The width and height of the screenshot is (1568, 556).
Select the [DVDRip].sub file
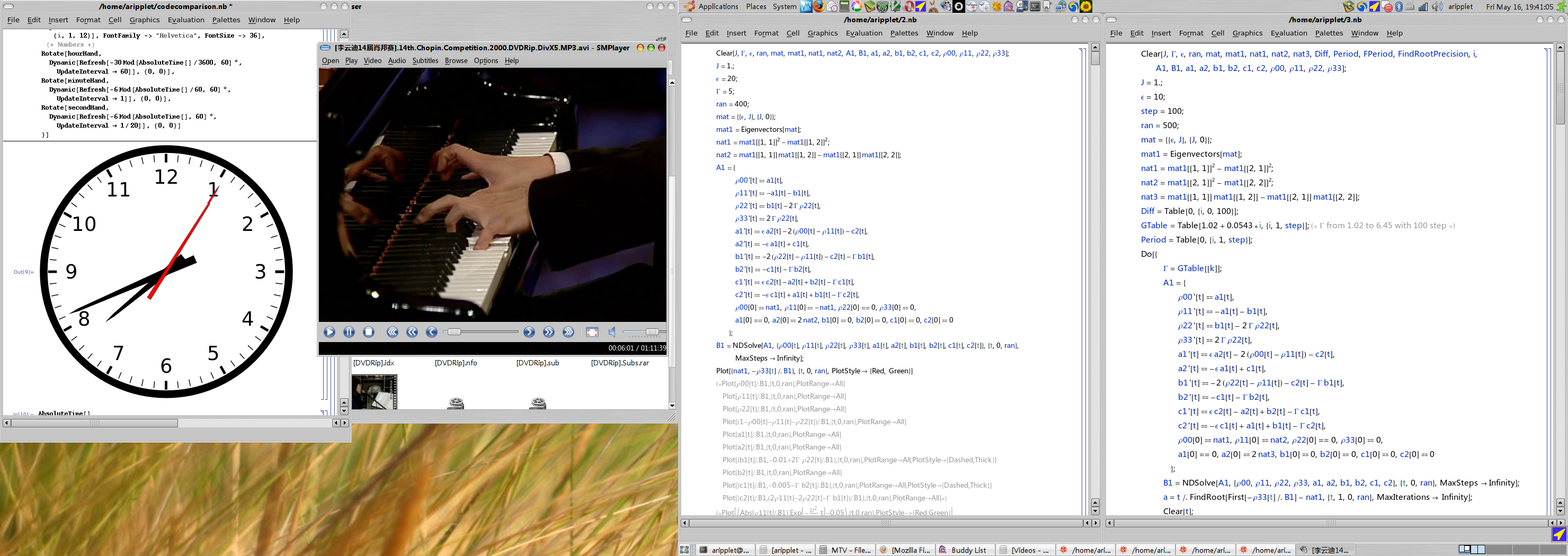pyautogui.click(x=538, y=363)
